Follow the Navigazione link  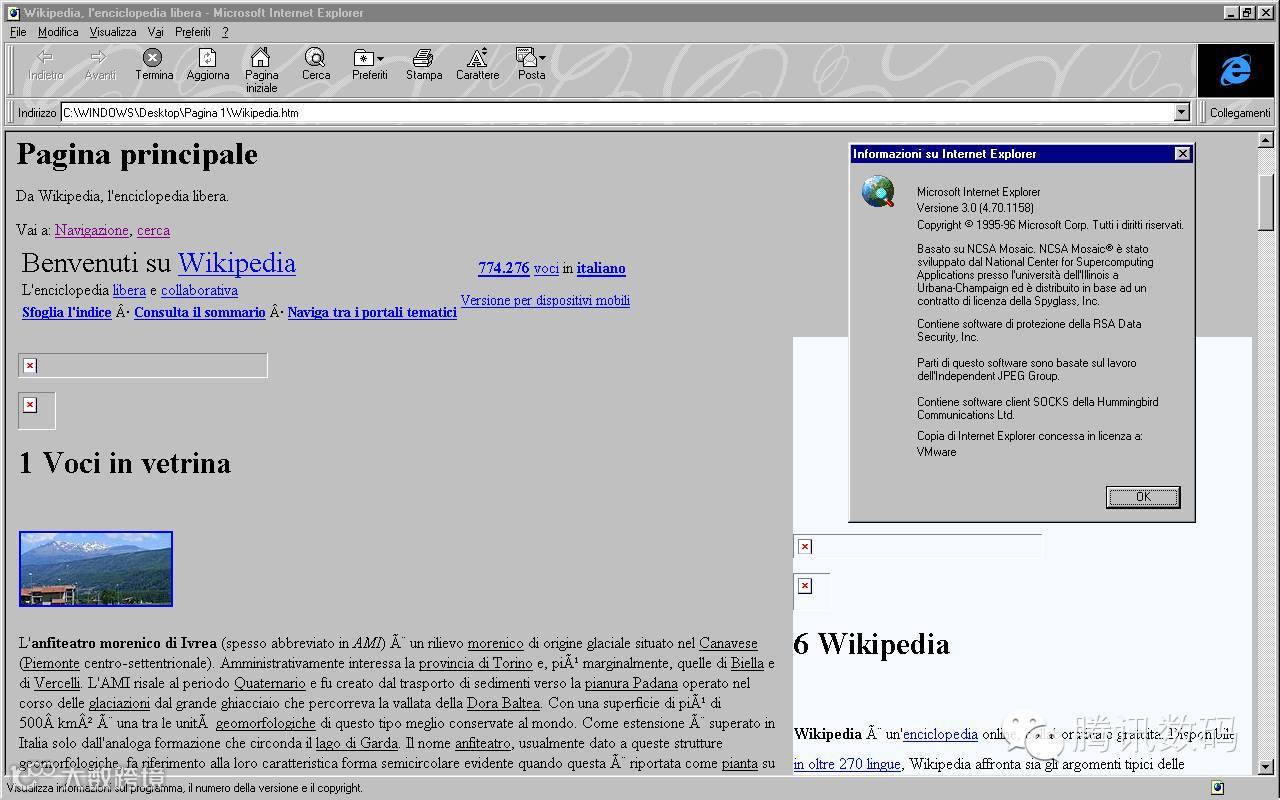(x=92, y=230)
